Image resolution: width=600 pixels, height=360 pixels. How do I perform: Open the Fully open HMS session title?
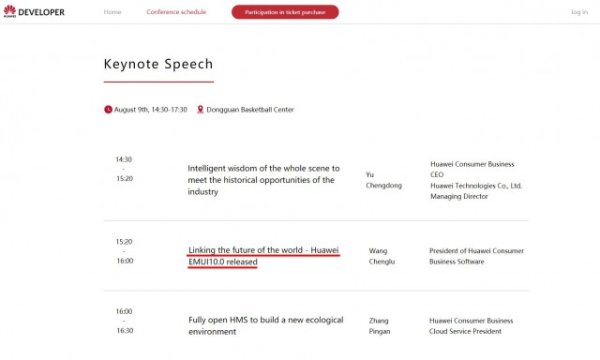point(266,326)
